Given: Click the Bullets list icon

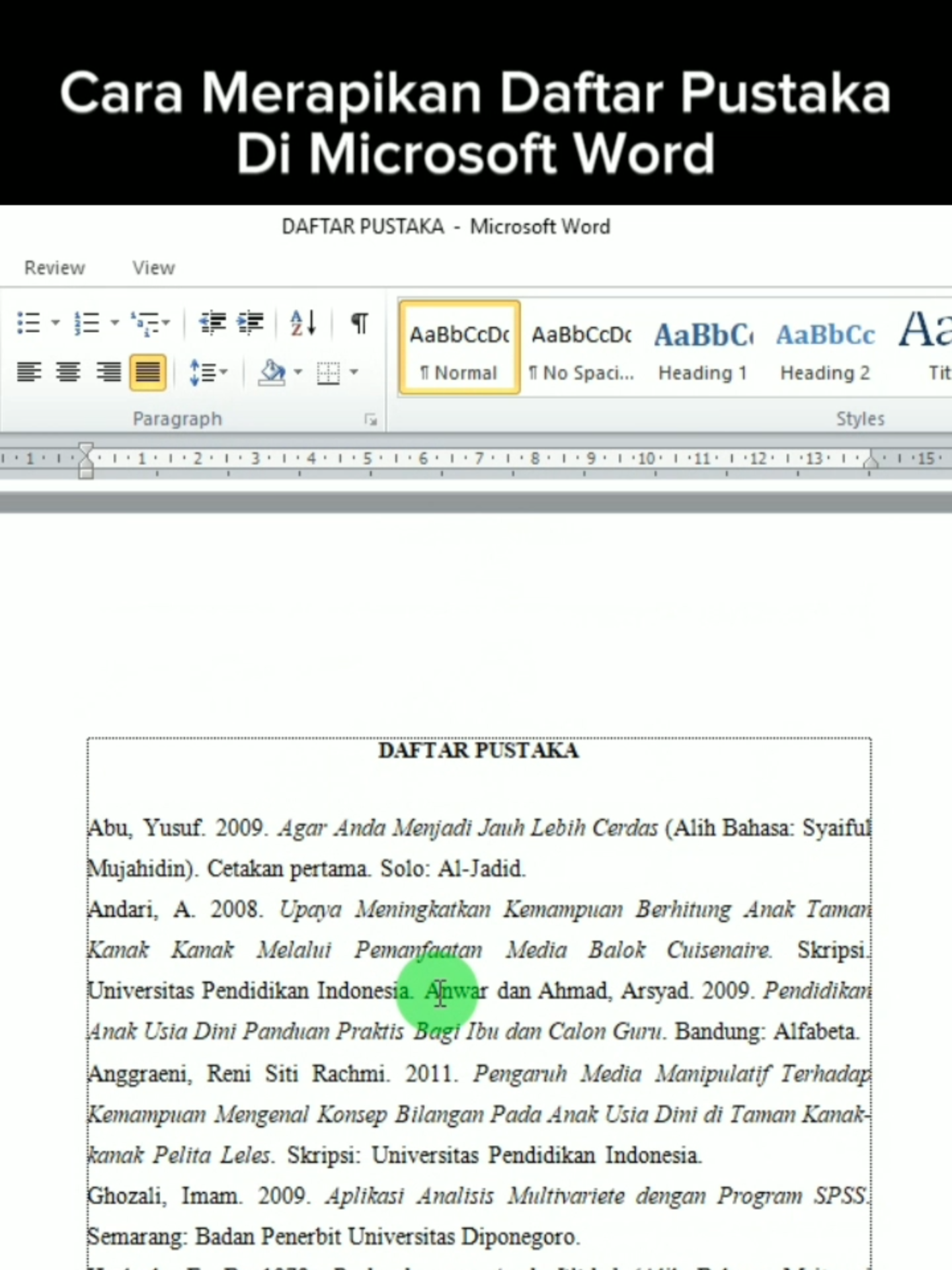Looking at the screenshot, I should [x=28, y=323].
